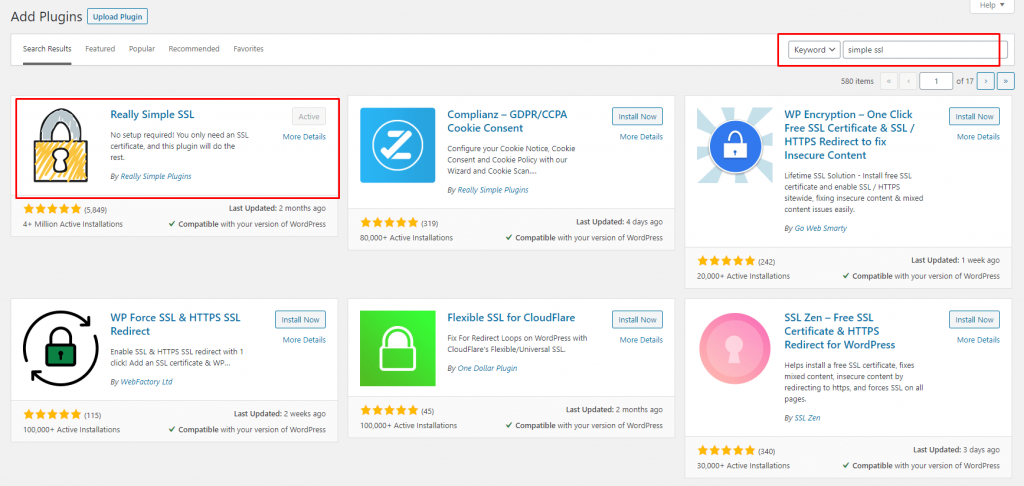Click the current page number field

click(x=936, y=81)
